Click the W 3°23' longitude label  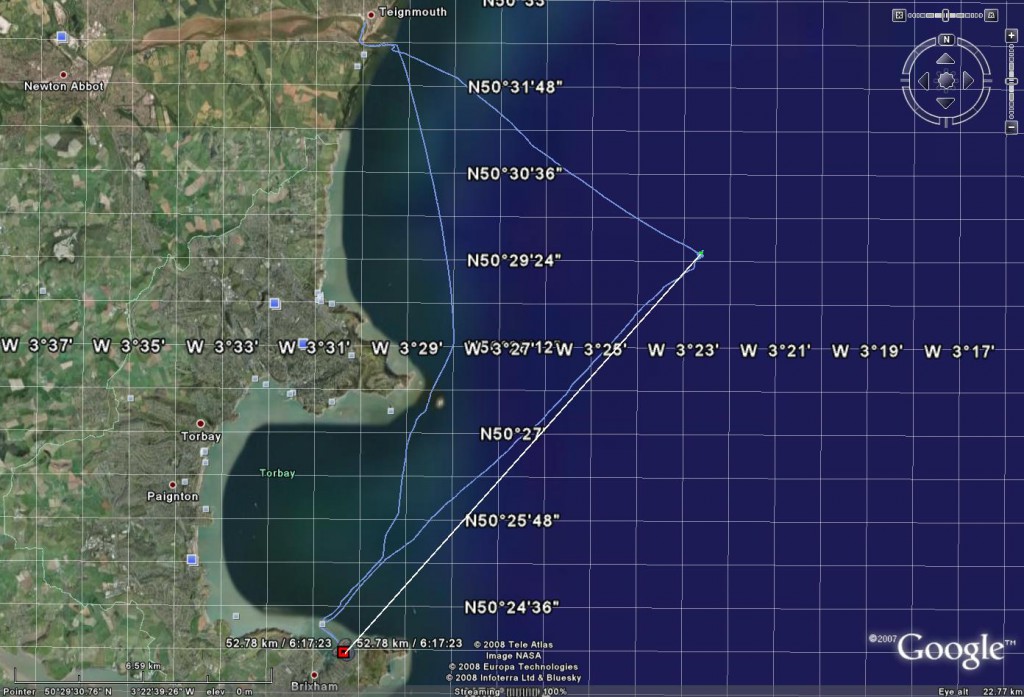pos(684,350)
